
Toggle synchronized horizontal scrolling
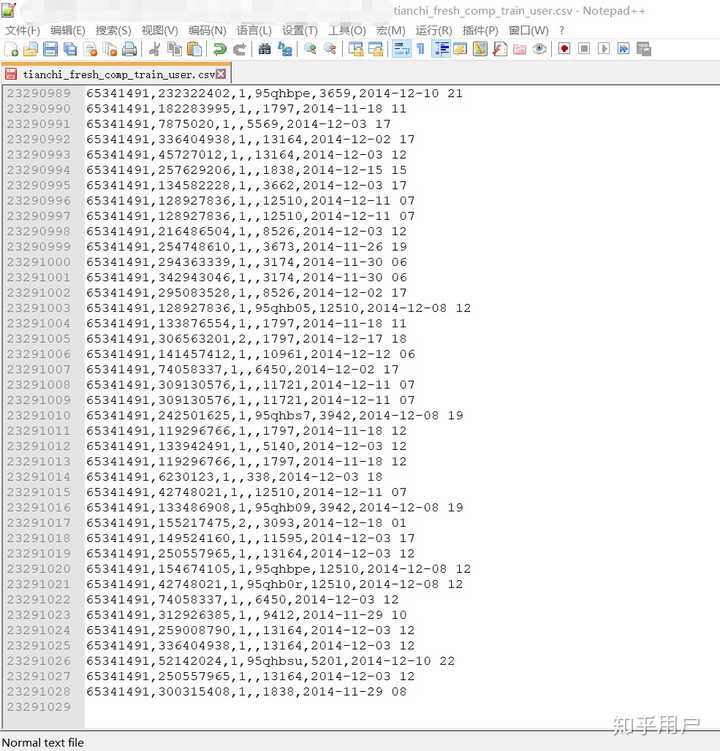point(375,49)
